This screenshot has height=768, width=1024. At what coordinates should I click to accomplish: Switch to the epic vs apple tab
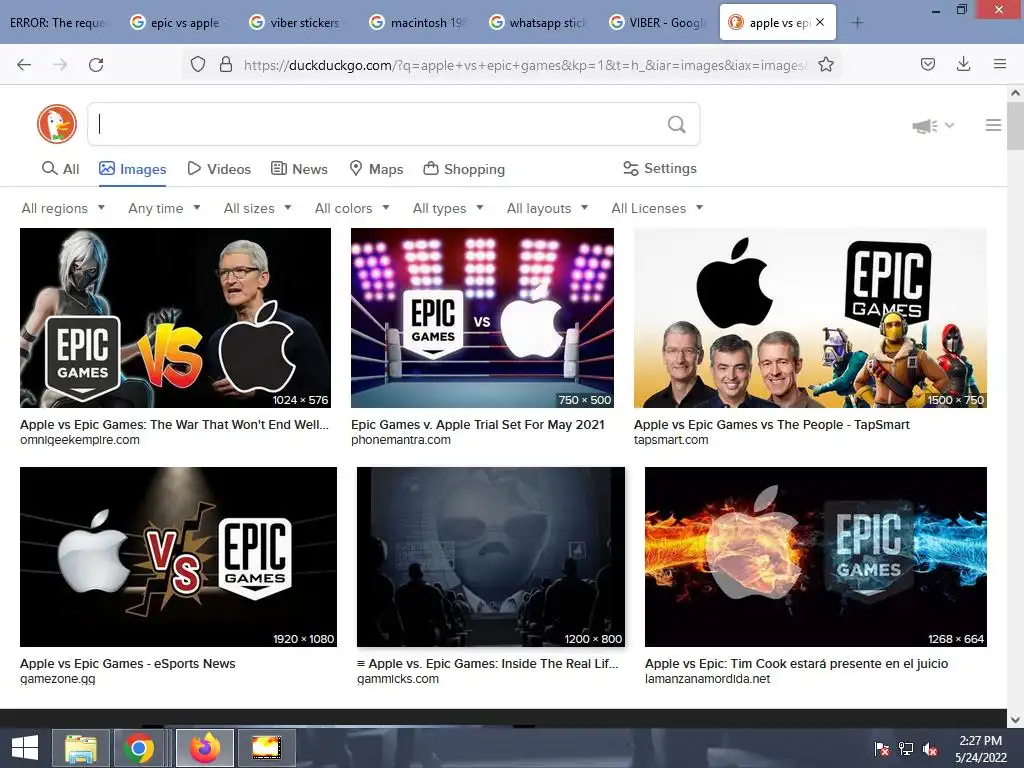coord(178,23)
